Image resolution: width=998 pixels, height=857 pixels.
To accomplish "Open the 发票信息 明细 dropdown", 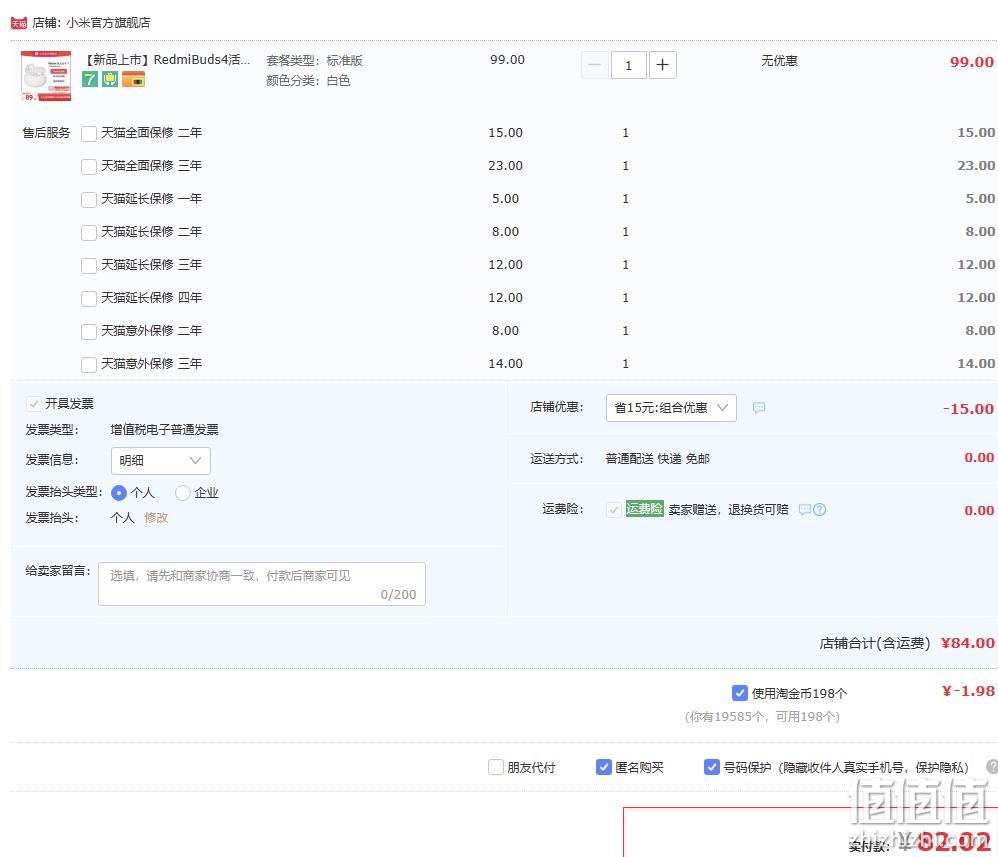I will [x=160, y=460].
